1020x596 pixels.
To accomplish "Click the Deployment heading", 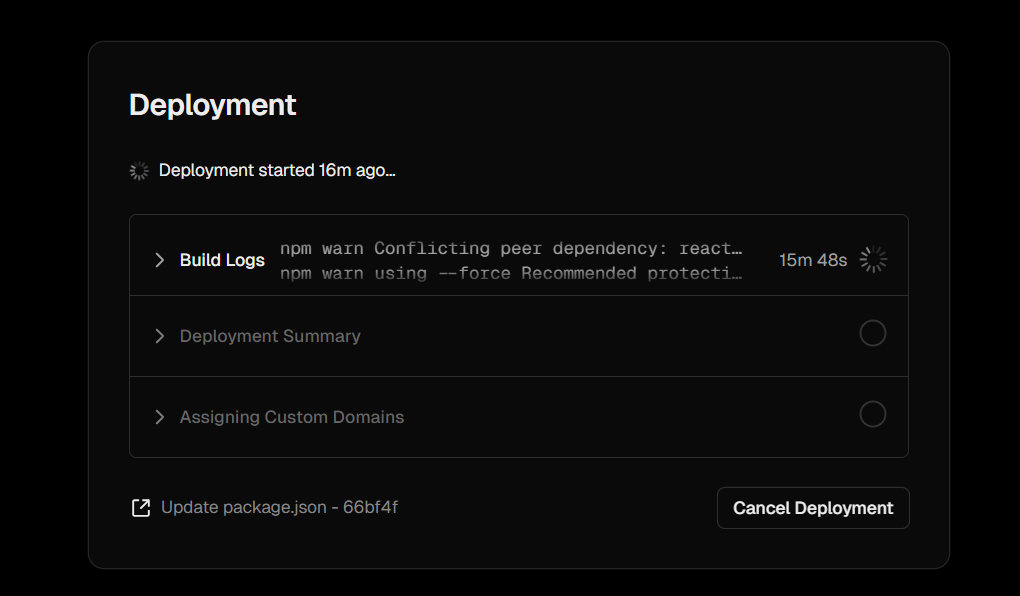I will click(x=213, y=105).
